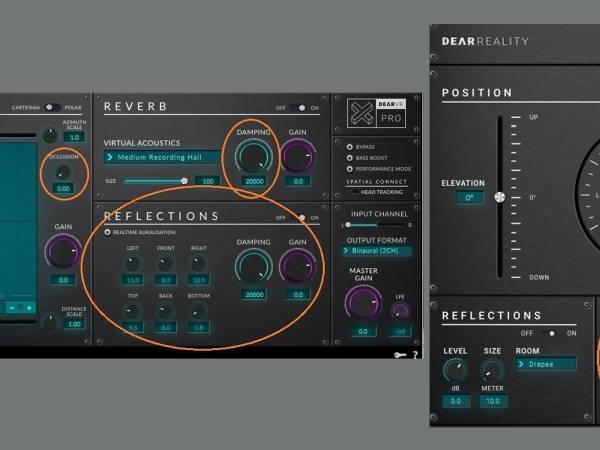
Task: Enable the Bass Boost option
Action: [x=349, y=158]
